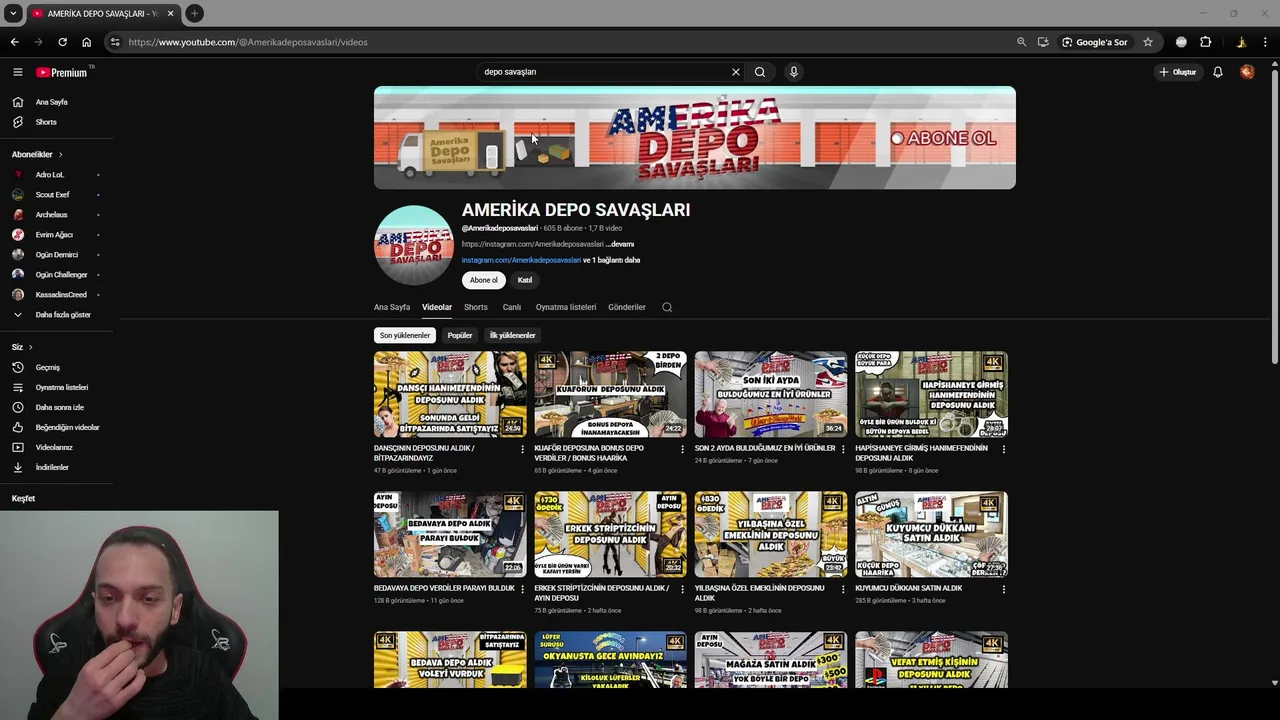1280x720 pixels.
Task: Expand the Siz section chevron
Action: [30, 347]
